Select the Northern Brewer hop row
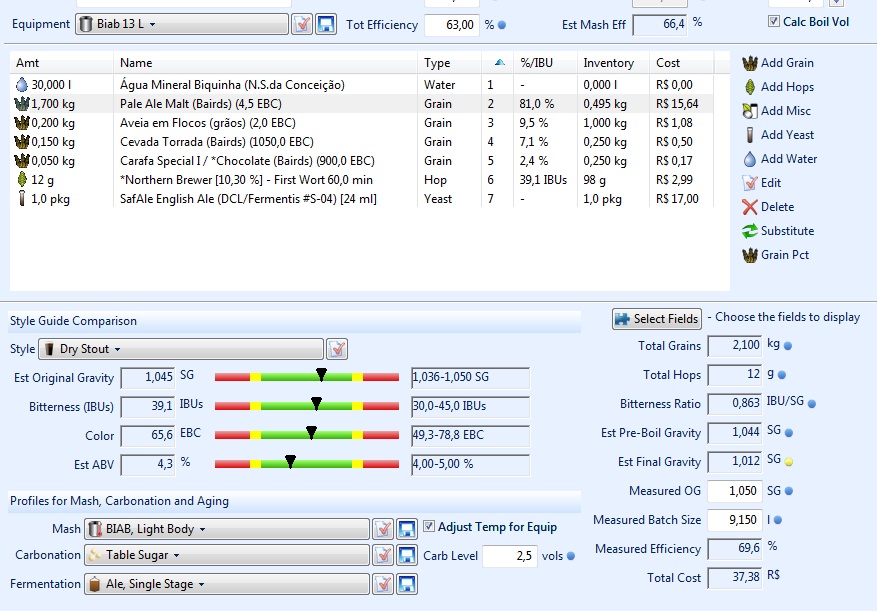877x611 pixels. [x=361, y=180]
